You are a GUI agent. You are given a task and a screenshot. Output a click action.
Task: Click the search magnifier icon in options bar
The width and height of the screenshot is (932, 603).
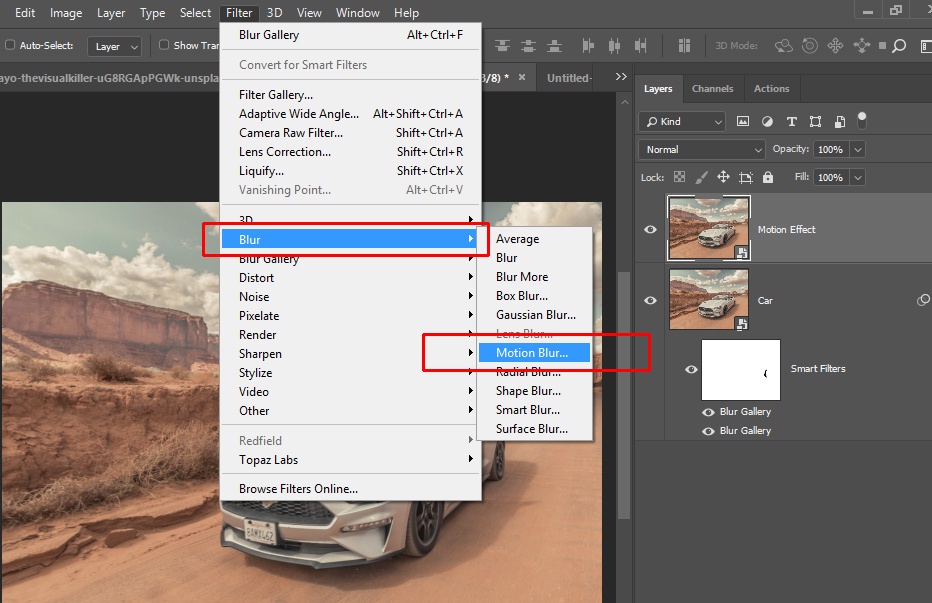tap(899, 45)
